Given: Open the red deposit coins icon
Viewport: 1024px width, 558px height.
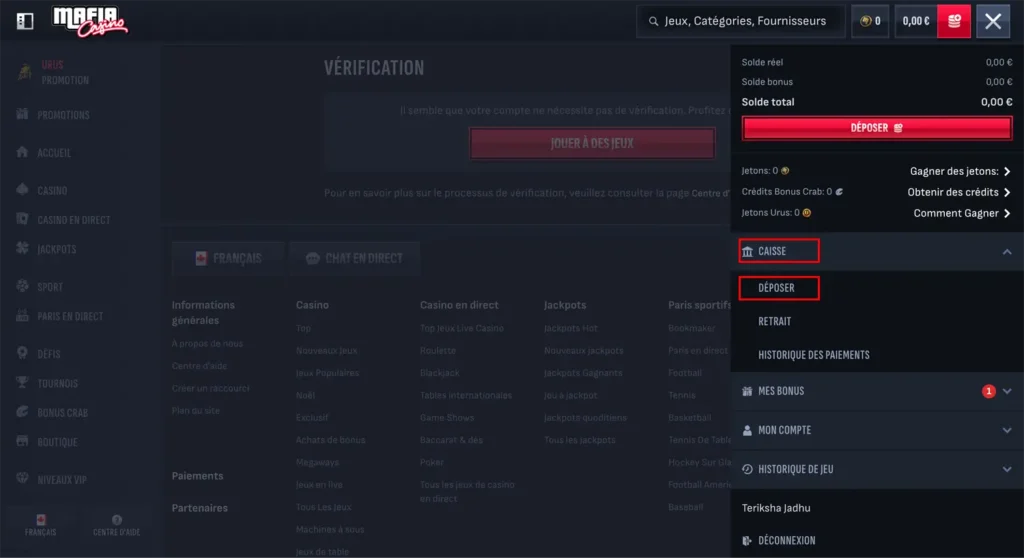Looking at the screenshot, I should coord(953,21).
